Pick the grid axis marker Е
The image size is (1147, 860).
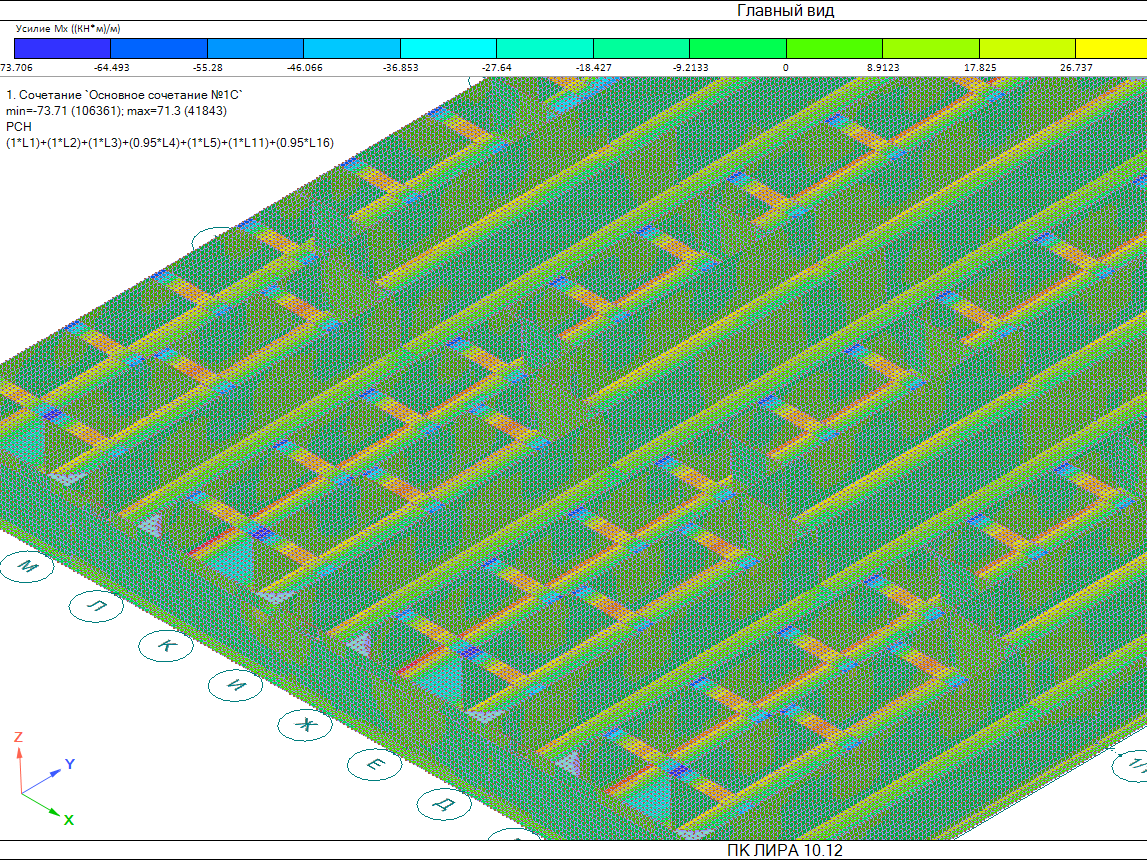point(376,765)
